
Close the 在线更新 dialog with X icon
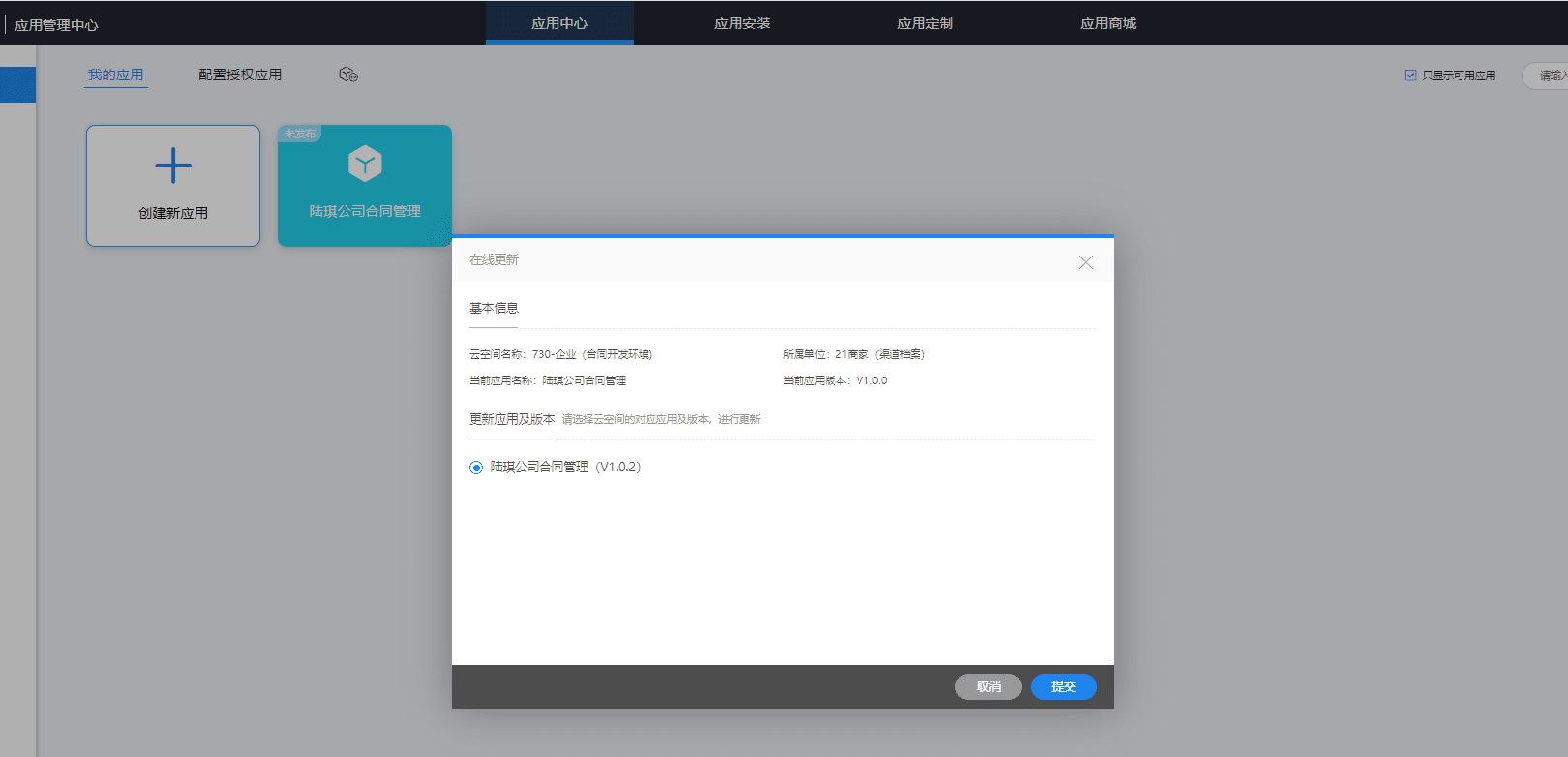(1086, 262)
